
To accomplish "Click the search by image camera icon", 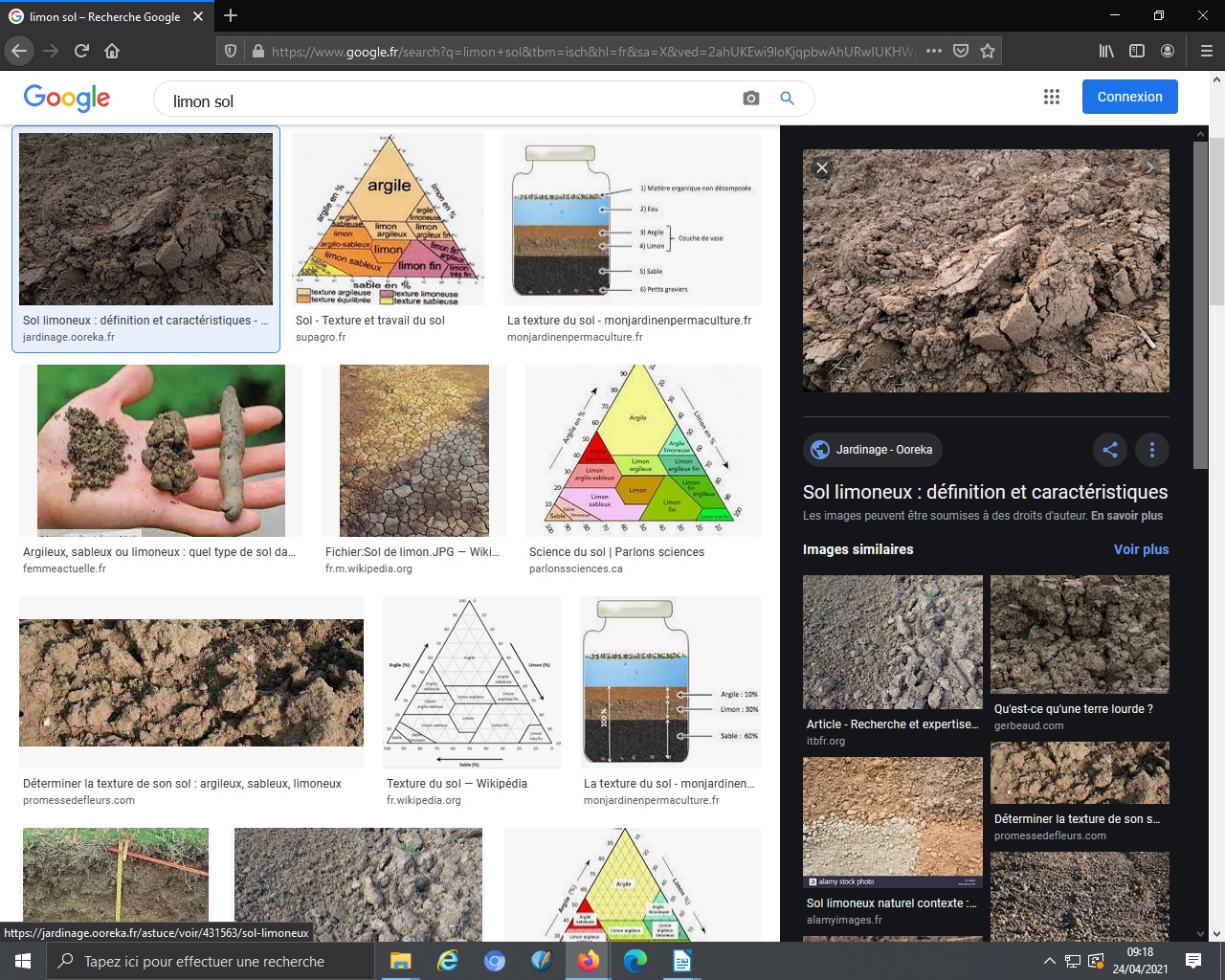I will tap(751, 99).
